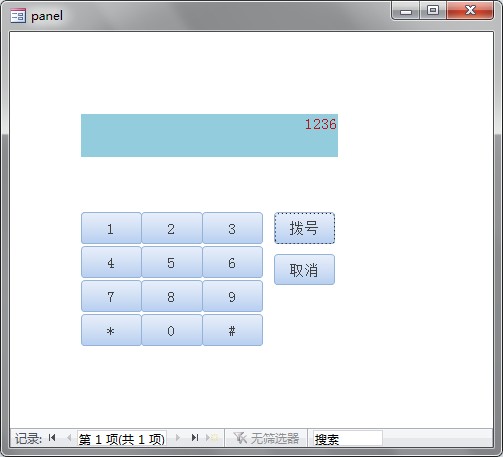The image size is (503, 457).
Task: Tap keypad digit 9
Action: point(232,296)
